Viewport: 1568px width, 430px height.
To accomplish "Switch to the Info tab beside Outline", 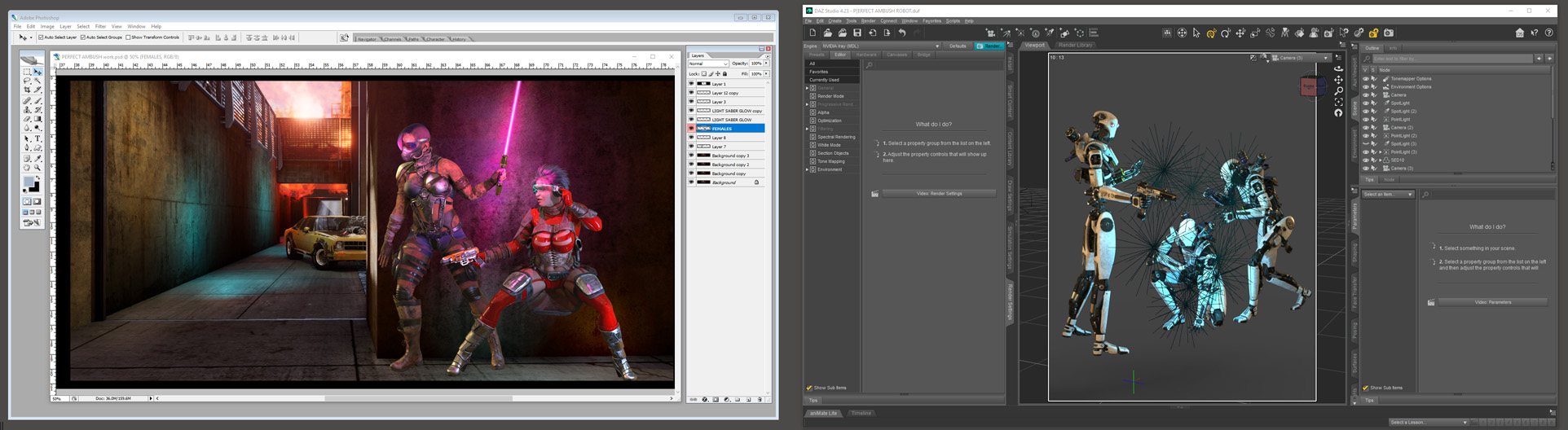I will (x=1393, y=48).
